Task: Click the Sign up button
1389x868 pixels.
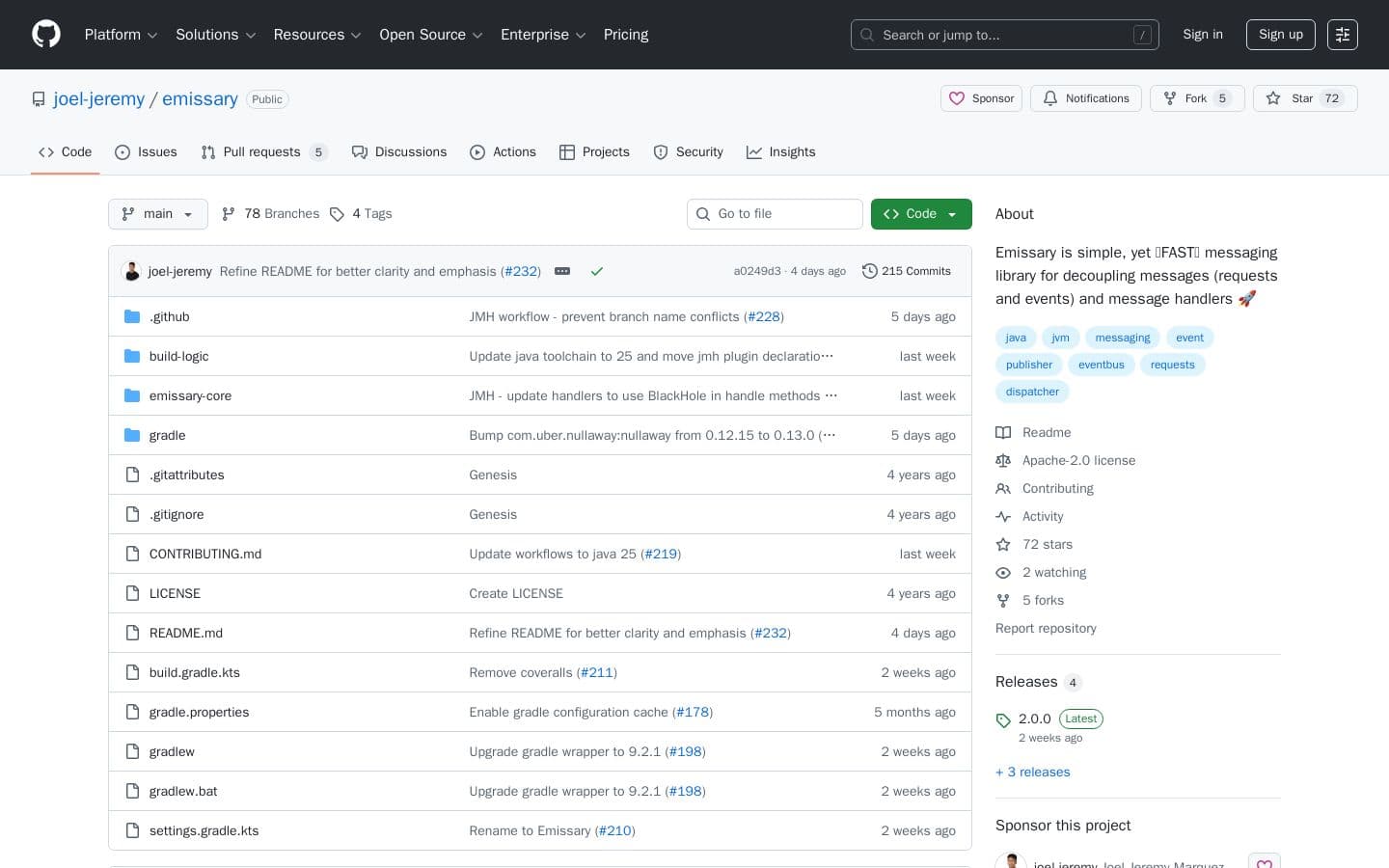Action: click(1280, 34)
